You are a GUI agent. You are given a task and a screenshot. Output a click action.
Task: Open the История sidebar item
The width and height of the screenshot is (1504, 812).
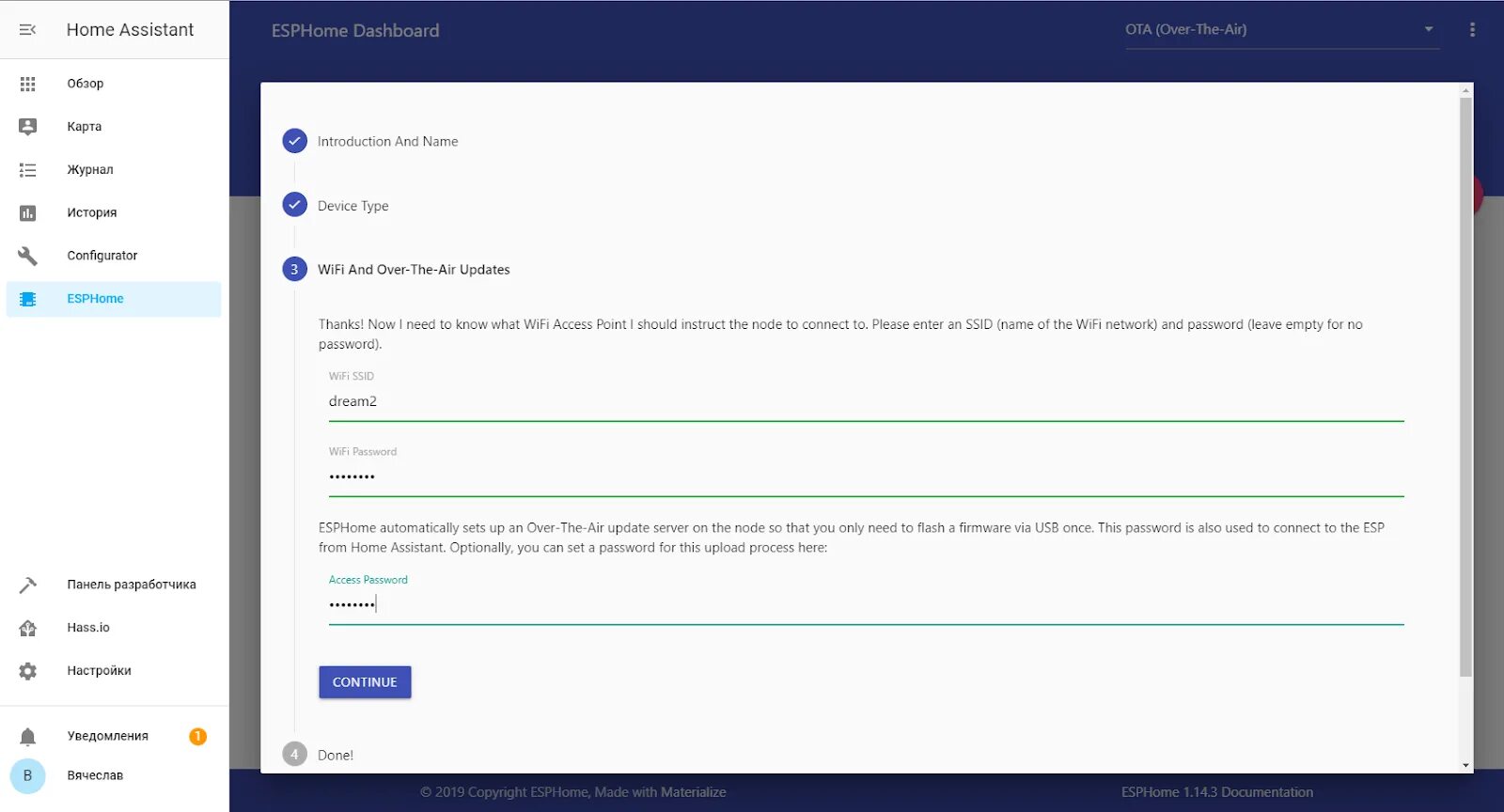click(114, 213)
